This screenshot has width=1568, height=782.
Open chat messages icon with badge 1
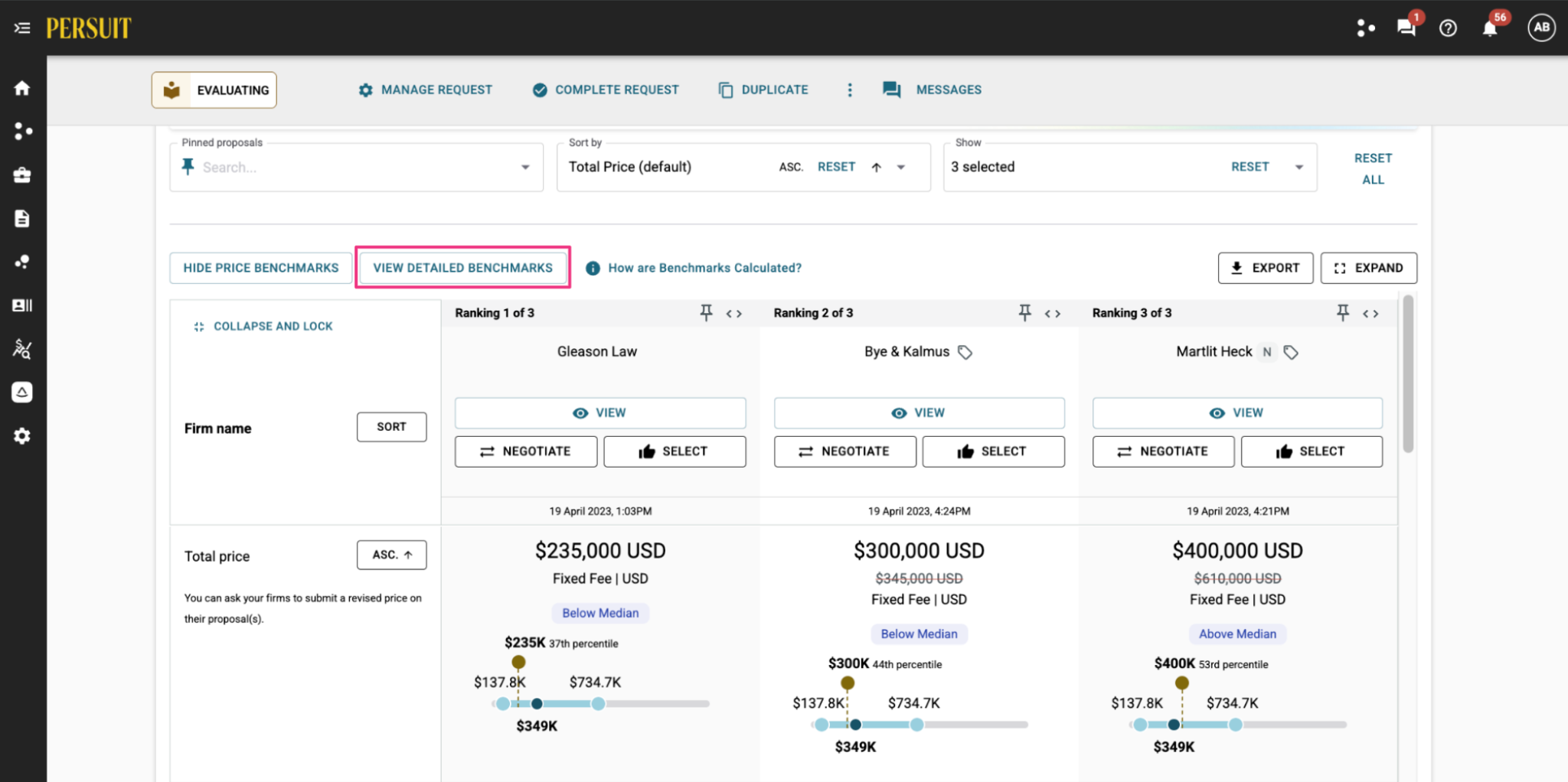point(1406,28)
